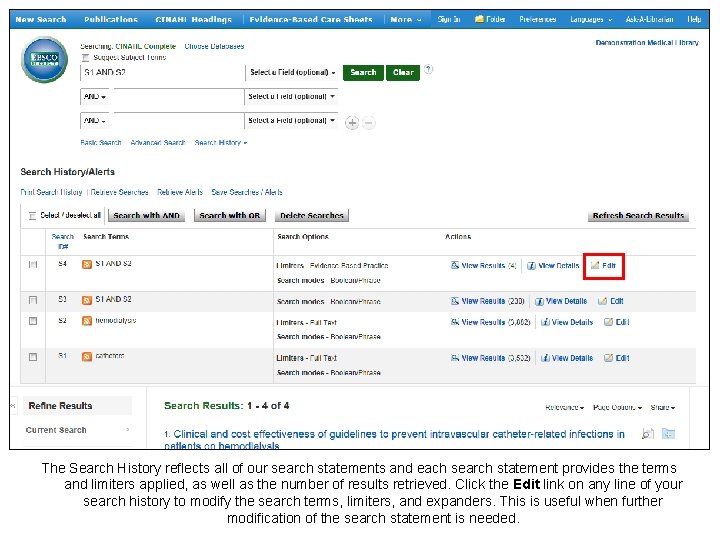
Task: Click Search with AND button
Action: click(146, 215)
